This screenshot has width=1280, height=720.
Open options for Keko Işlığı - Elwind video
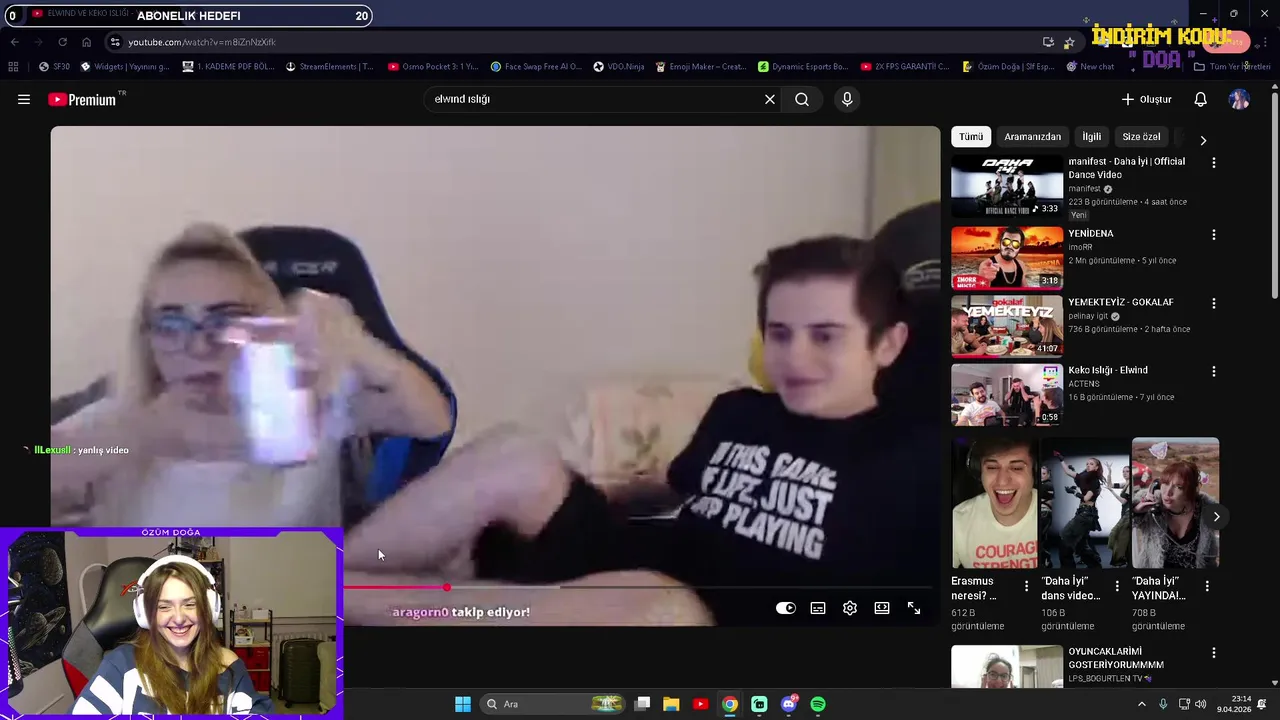(x=1214, y=371)
